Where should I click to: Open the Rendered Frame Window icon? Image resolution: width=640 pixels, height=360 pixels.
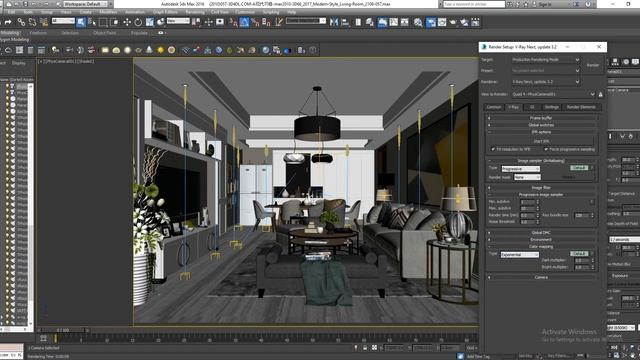point(442,22)
